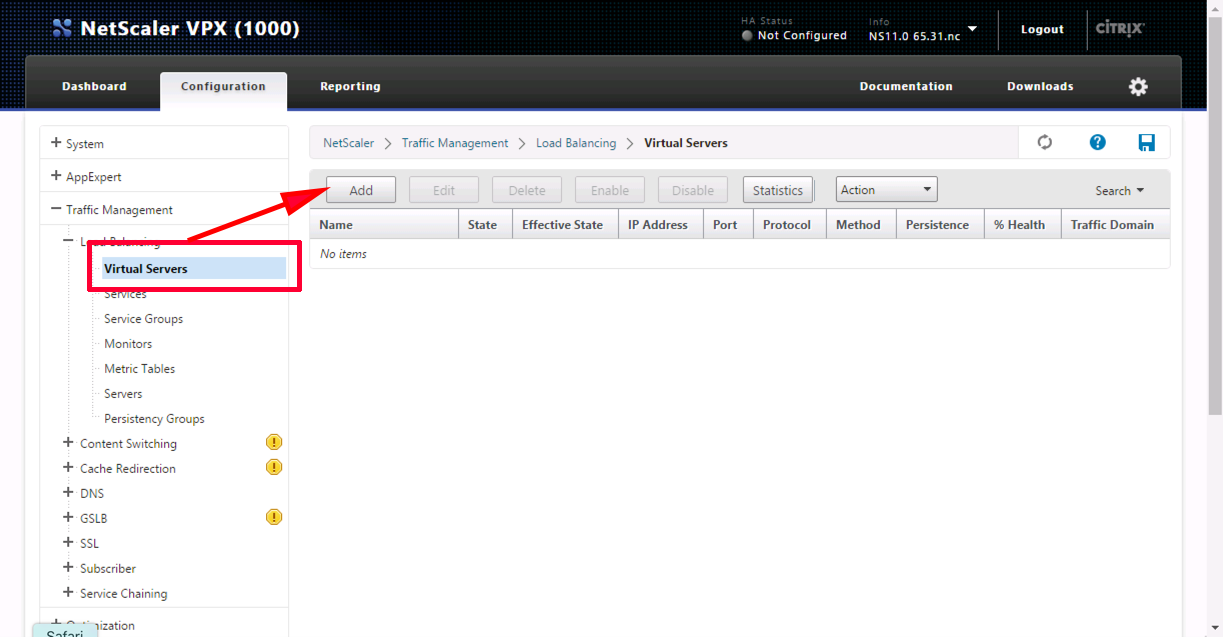Open the settings gear icon
1223x637 pixels.
1138,86
